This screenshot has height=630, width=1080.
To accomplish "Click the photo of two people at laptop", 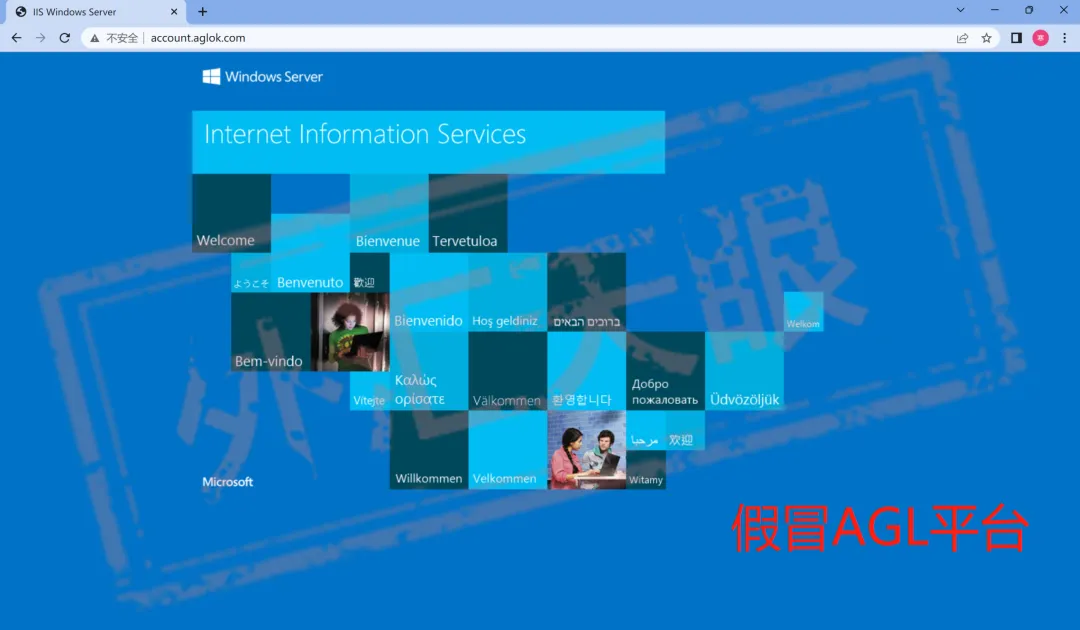I will click(587, 450).
